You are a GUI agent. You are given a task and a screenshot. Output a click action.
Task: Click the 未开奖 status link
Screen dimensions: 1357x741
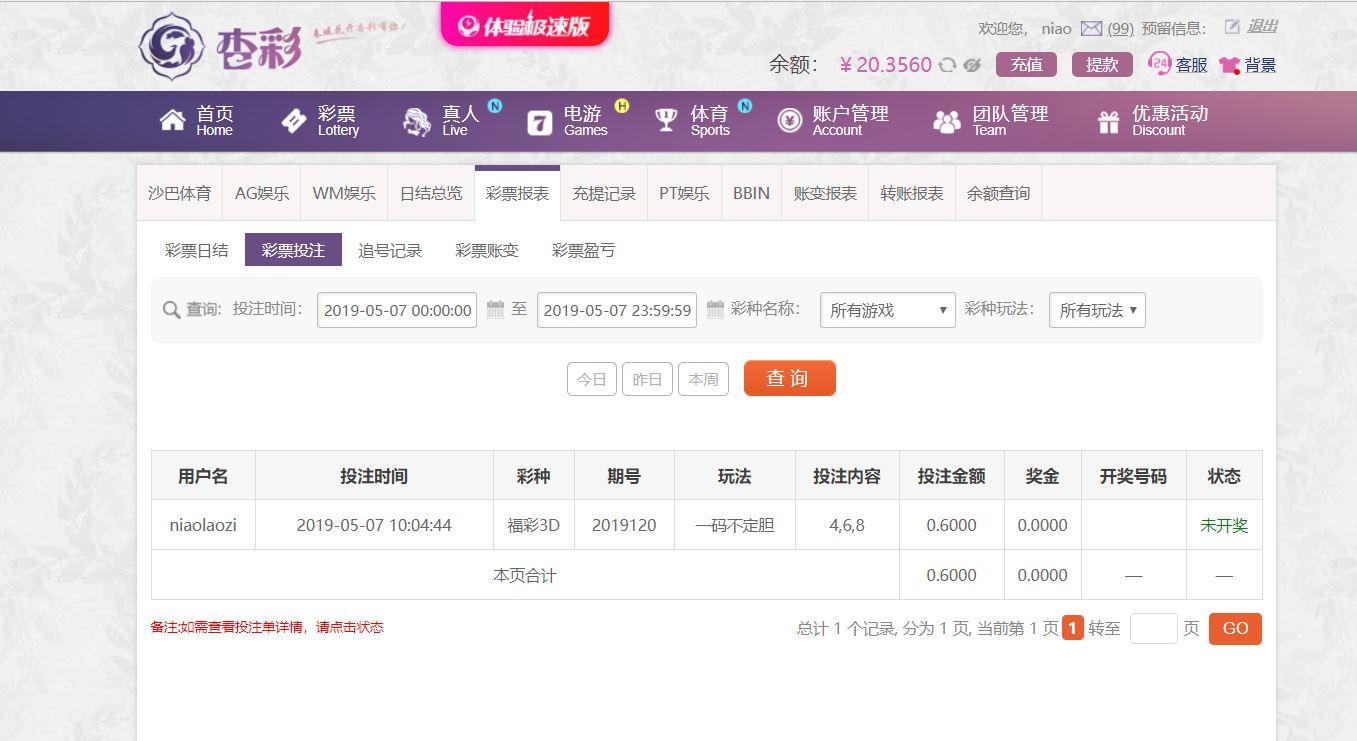pyautogui.click(x=1224, y=525)
